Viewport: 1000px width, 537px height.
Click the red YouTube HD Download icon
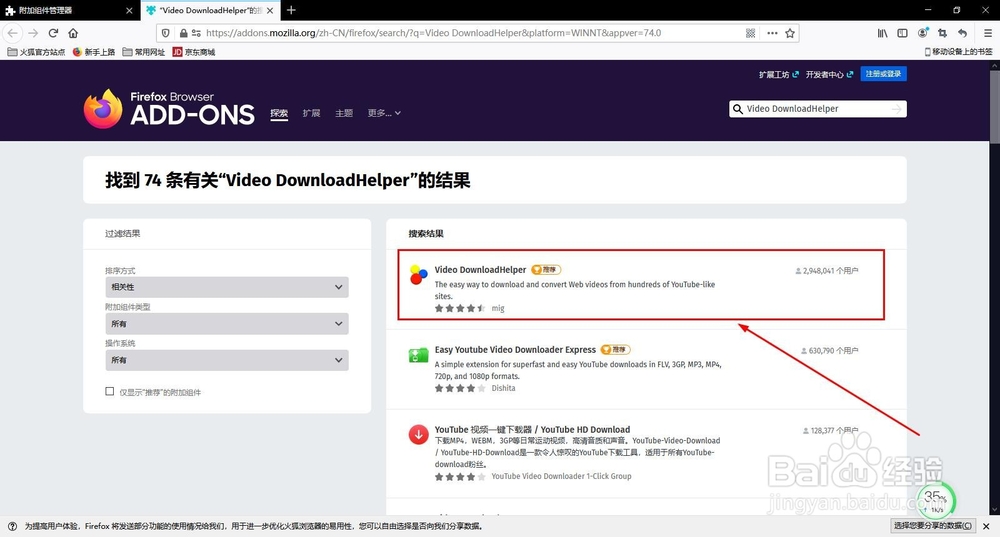[x=418, y=434]
